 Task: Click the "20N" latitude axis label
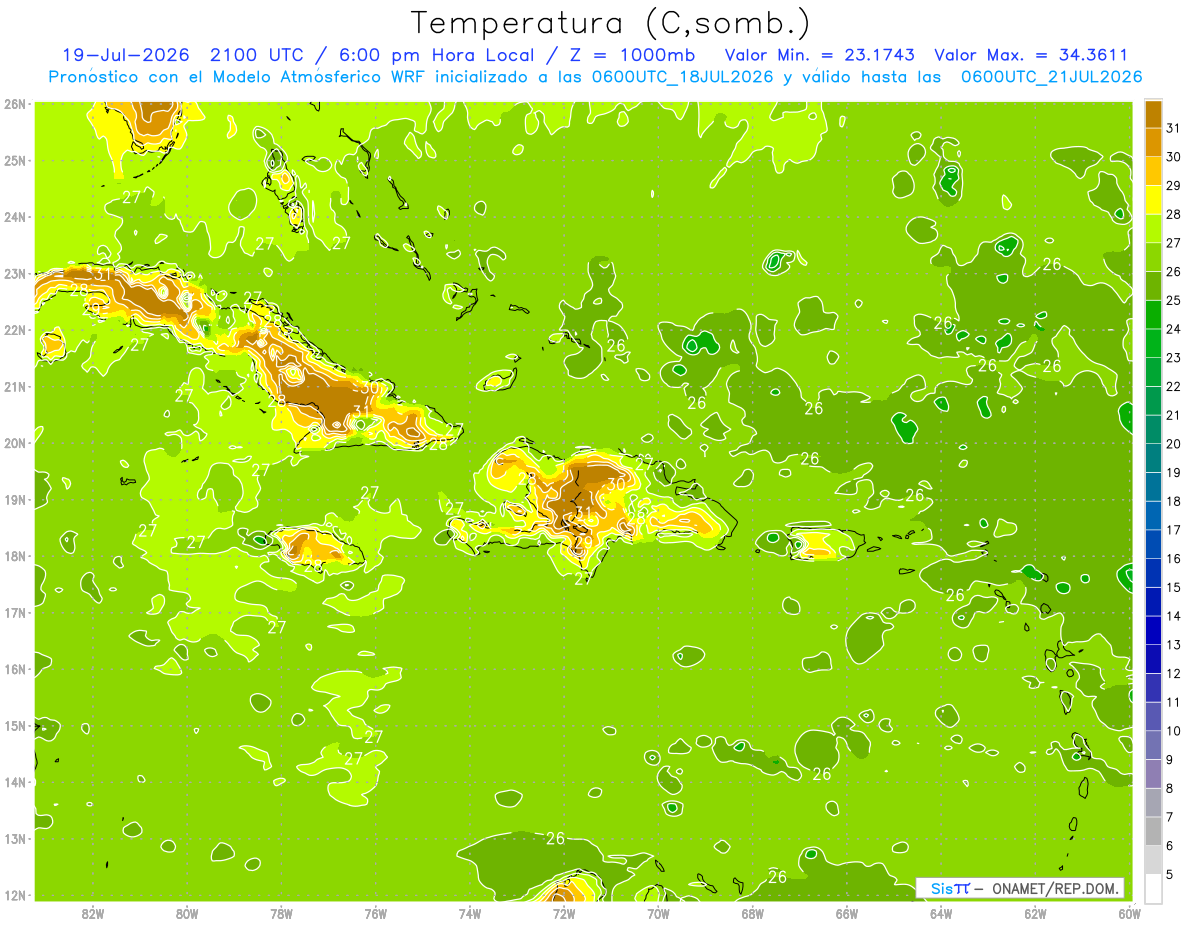pos(14,442)
